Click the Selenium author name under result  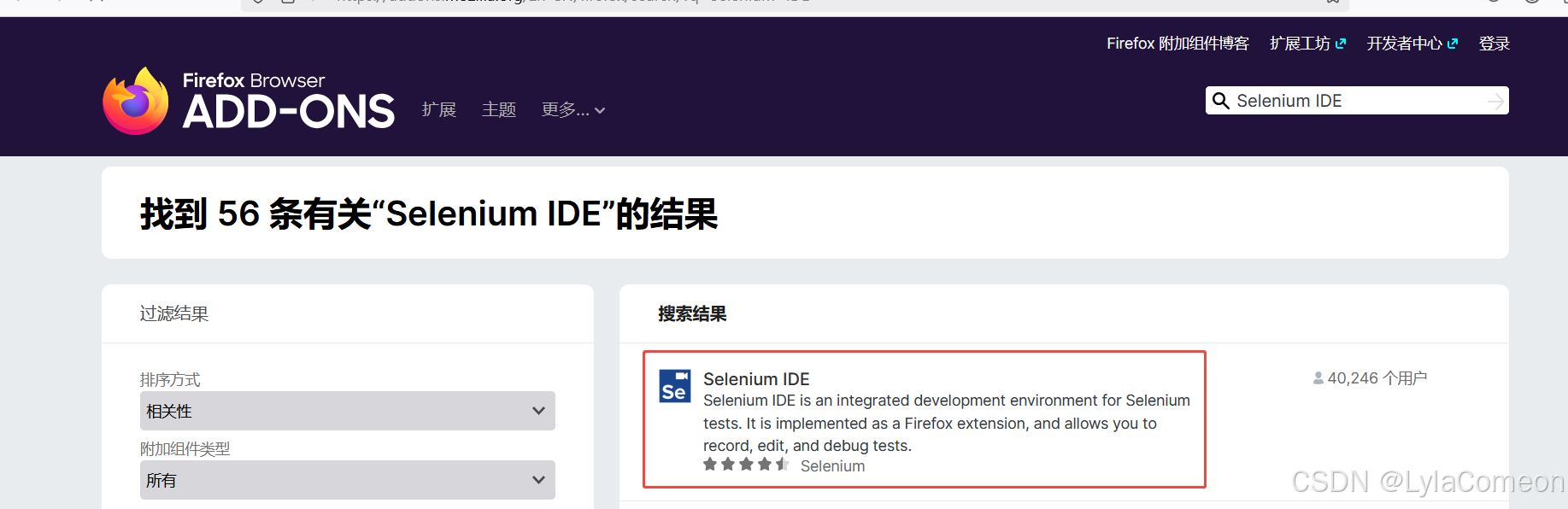click(832, 466)
